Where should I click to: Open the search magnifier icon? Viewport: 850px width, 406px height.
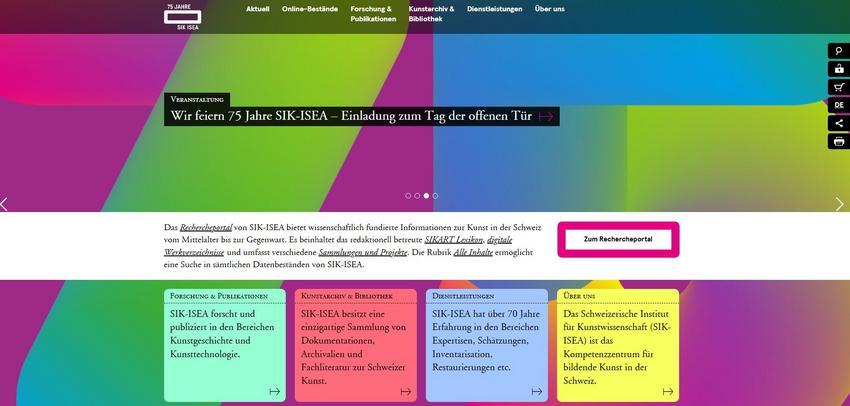coord(839,51)
